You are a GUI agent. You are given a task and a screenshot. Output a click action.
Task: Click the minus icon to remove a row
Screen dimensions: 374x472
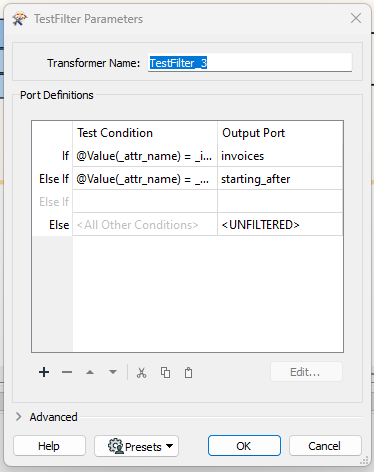pos(67,372)
